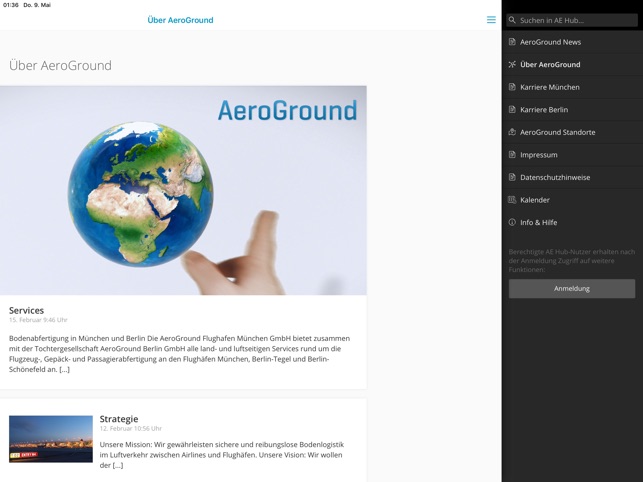This screenshot has height=482, width=643.
Task: Click the Strategie airport thumbnail
Action: click(51, 439)
